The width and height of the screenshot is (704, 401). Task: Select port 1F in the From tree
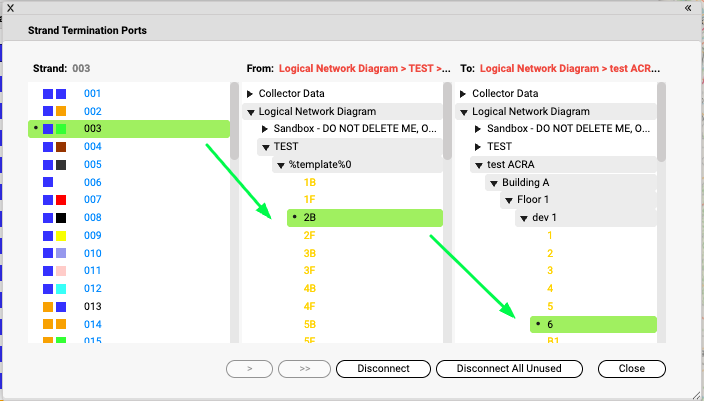(x=310, y=200)
